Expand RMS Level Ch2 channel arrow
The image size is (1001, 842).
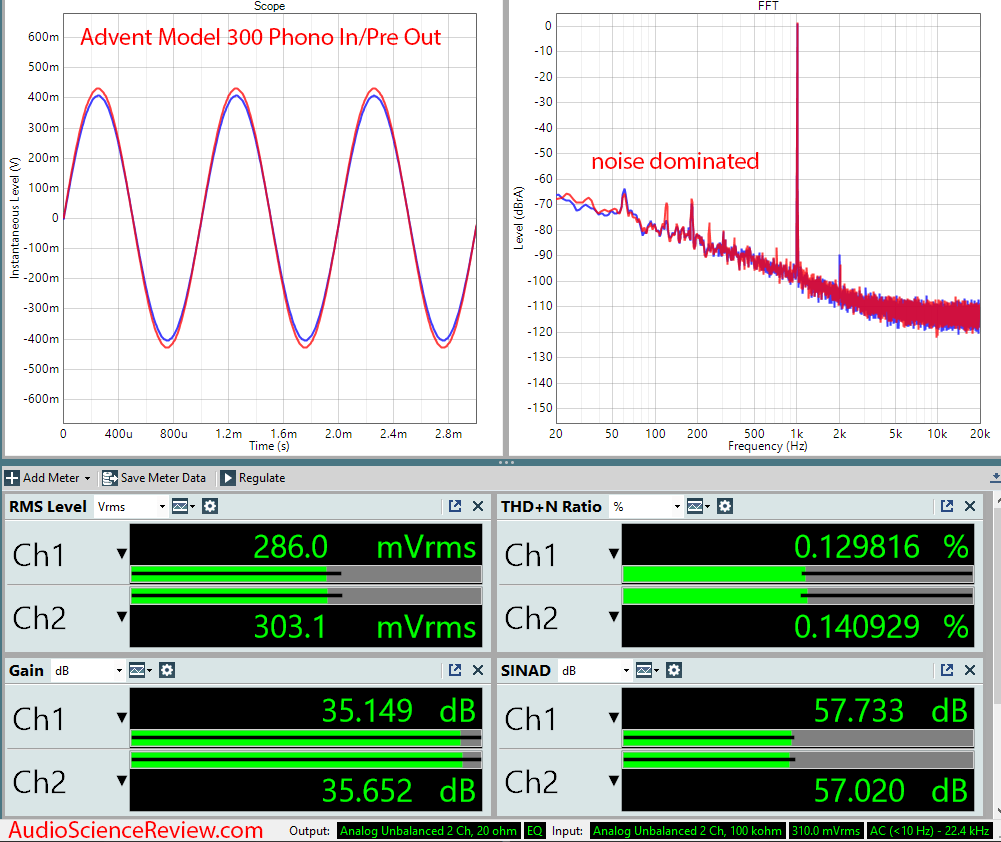tap(121, 617)
